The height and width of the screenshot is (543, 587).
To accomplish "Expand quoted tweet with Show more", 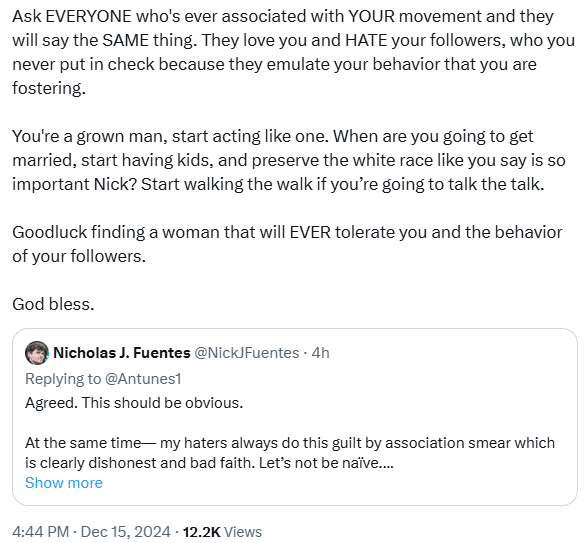I will click(x=64, y=483).
